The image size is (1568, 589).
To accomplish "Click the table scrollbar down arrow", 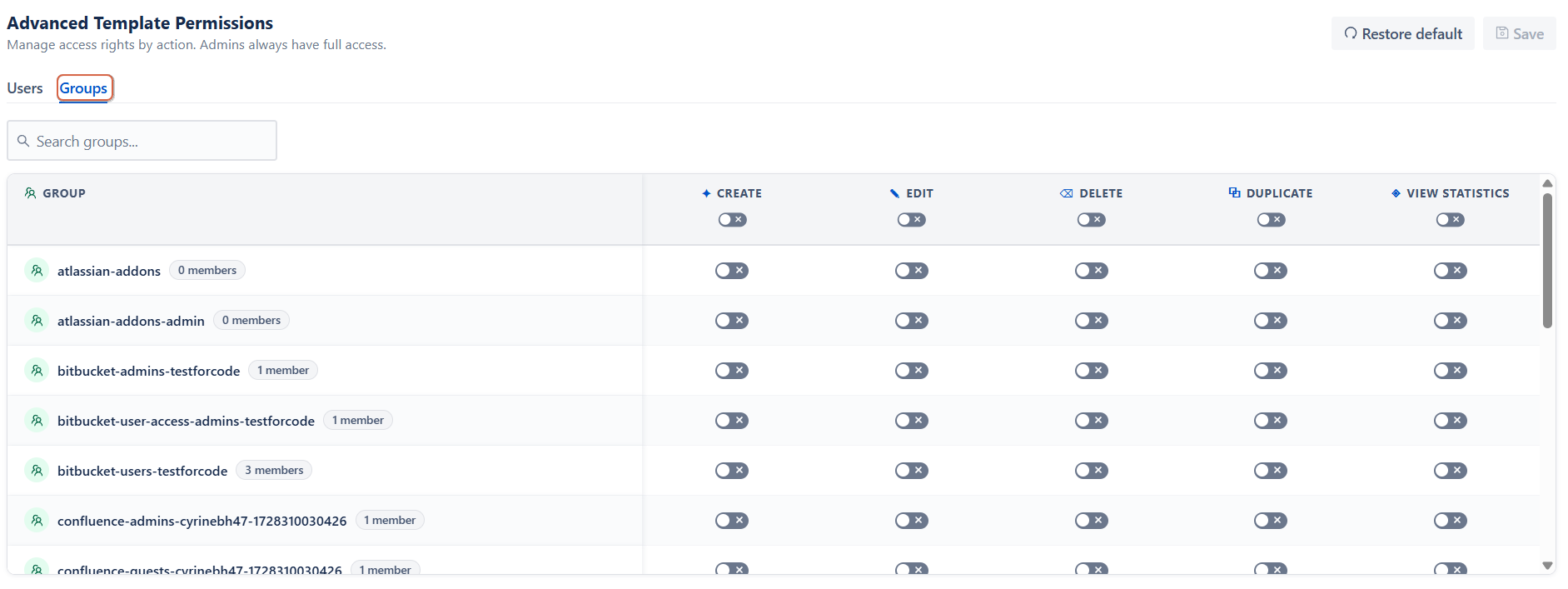I will pyautogui.click(x=1547, y=566).
